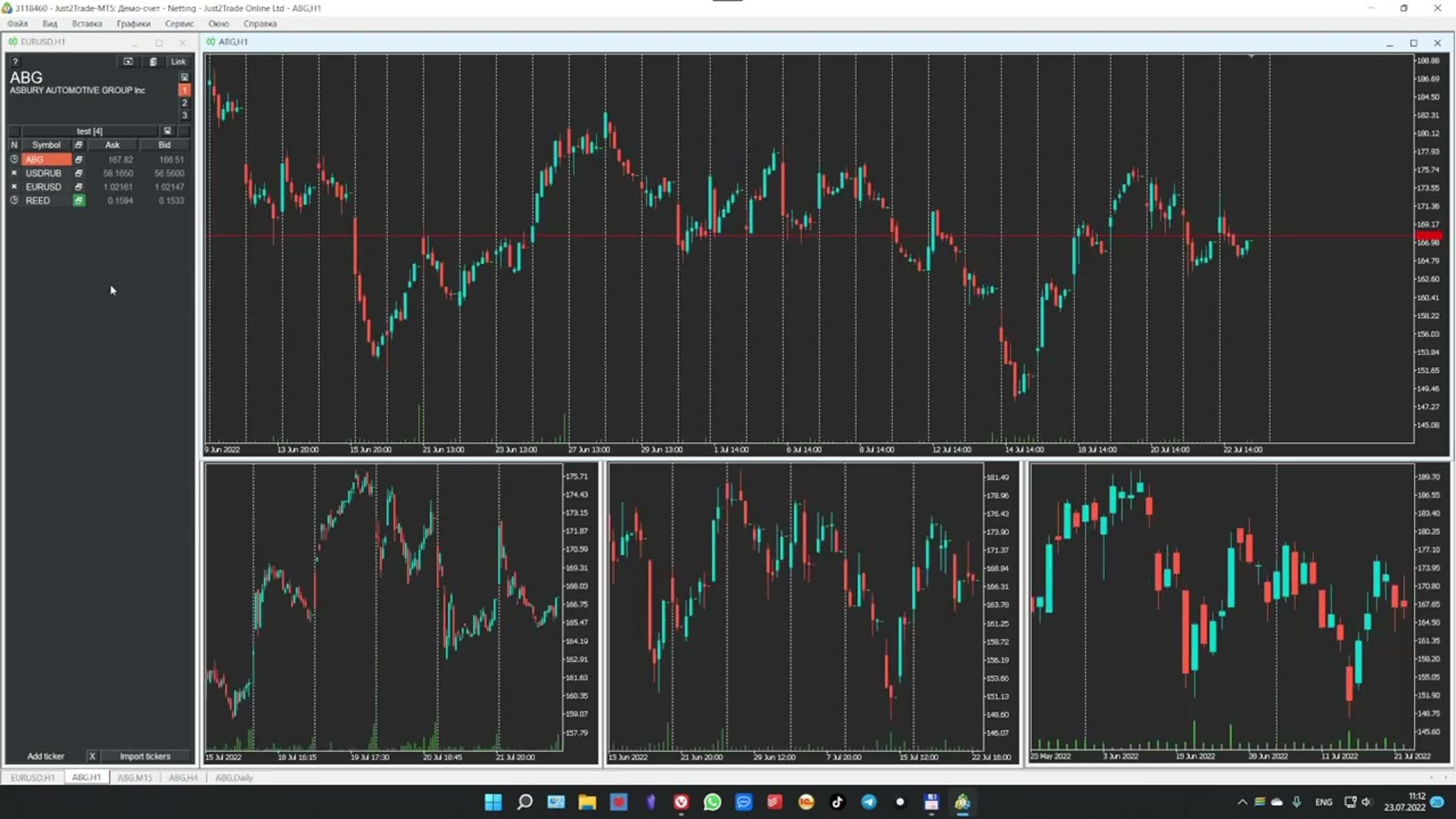
Task: Click the Import tickers button
Action: coord(145,756)
